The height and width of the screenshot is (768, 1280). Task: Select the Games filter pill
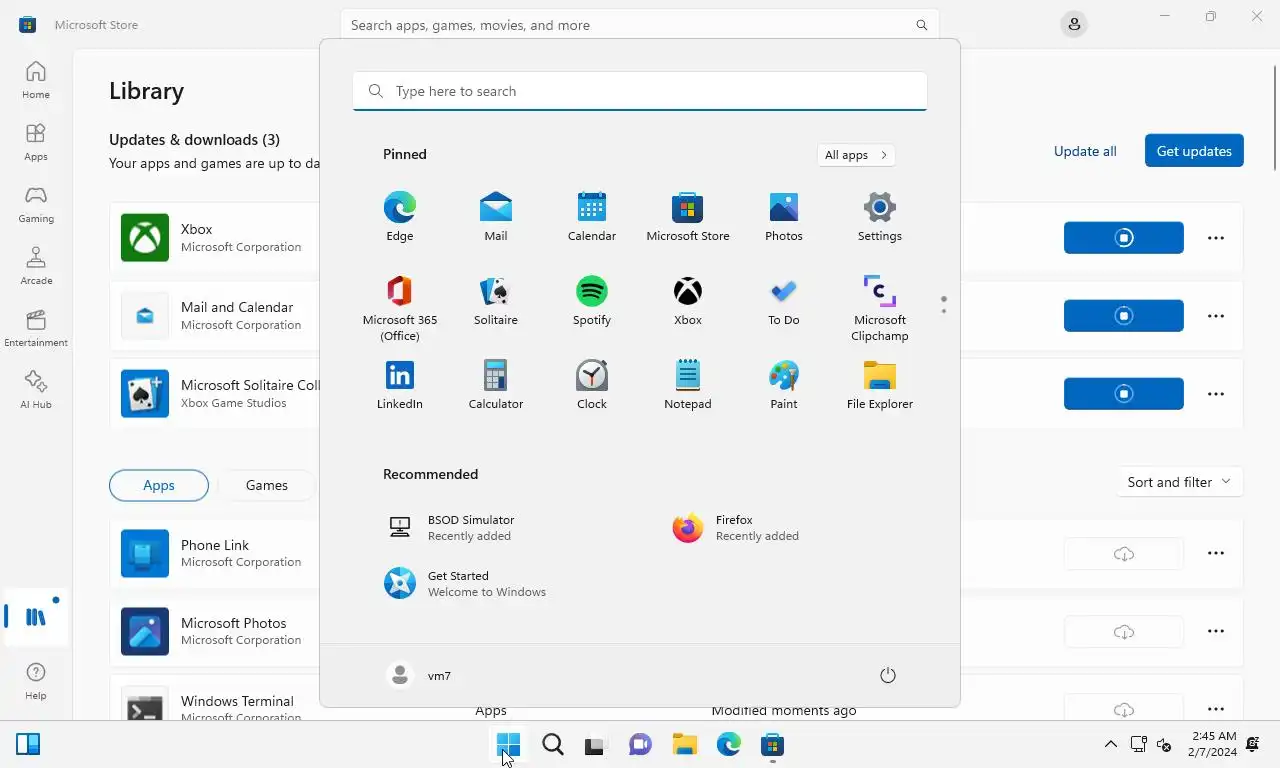[267, 485]
